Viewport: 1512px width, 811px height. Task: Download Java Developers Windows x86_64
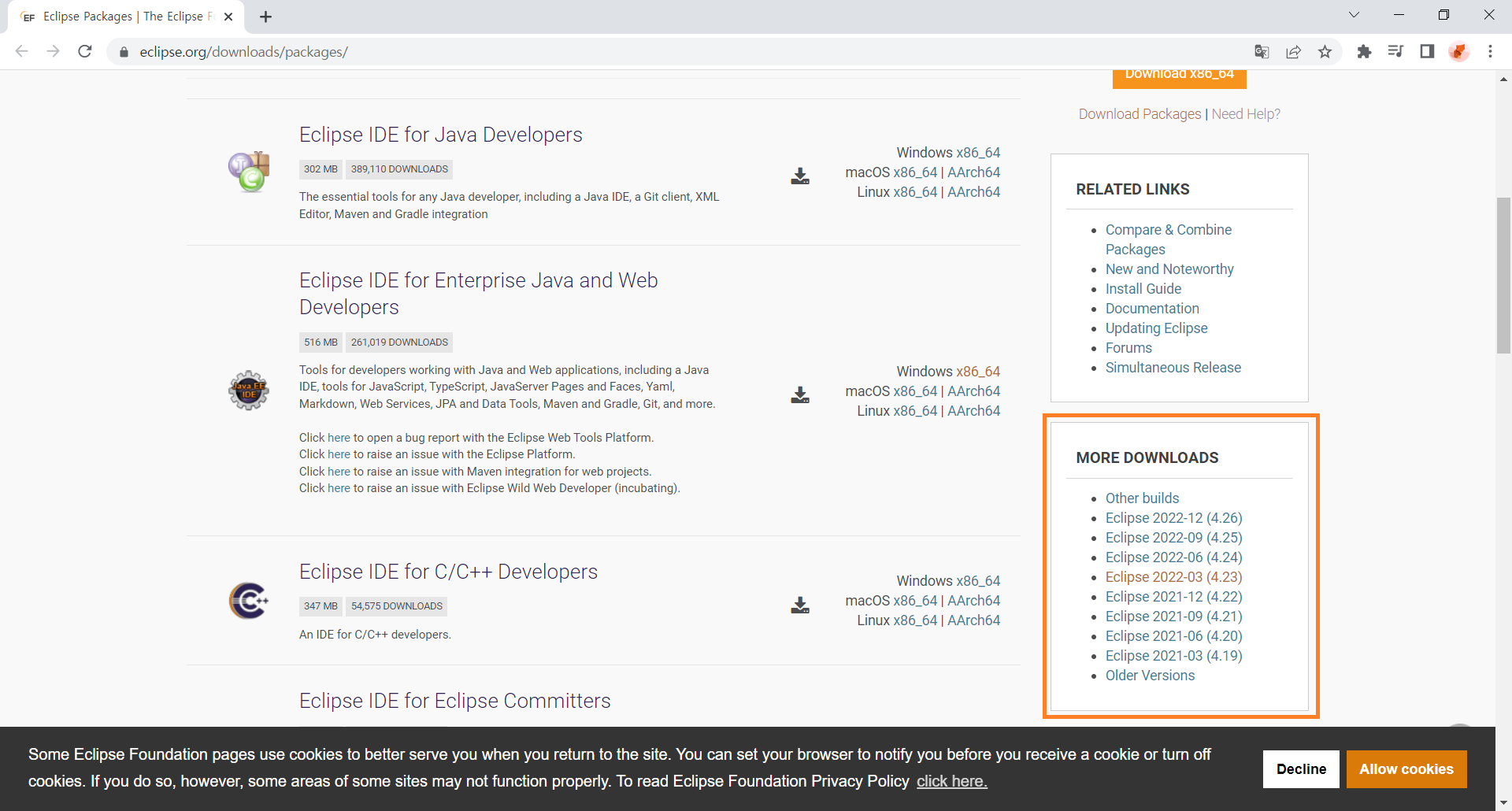pos(978,153)
